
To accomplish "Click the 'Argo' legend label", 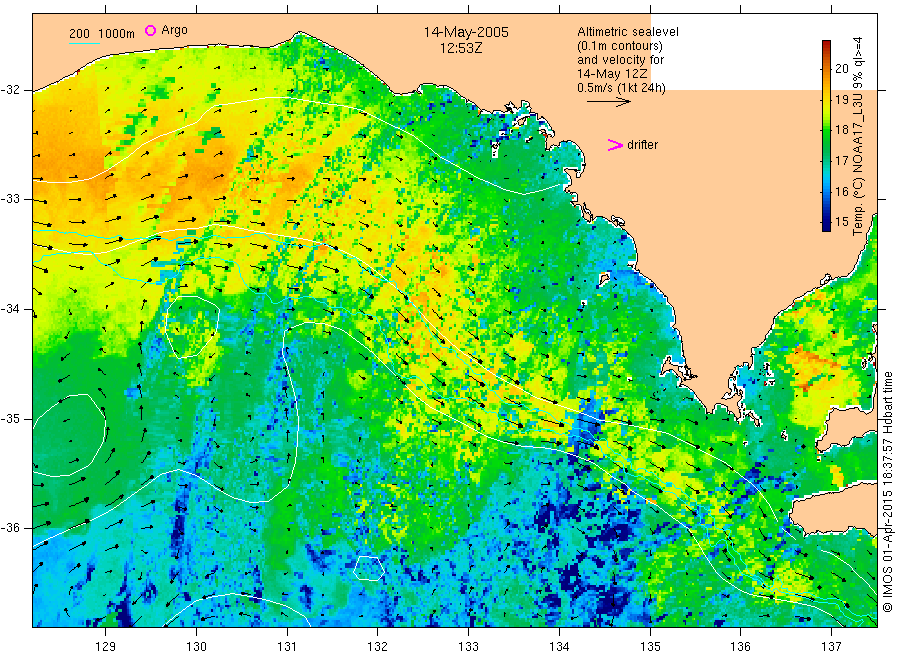I will point(174,30).
